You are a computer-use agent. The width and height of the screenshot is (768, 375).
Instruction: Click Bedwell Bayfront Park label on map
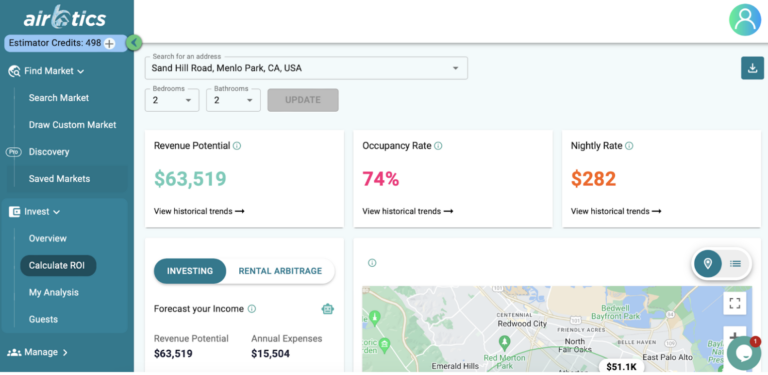[615, 312]
